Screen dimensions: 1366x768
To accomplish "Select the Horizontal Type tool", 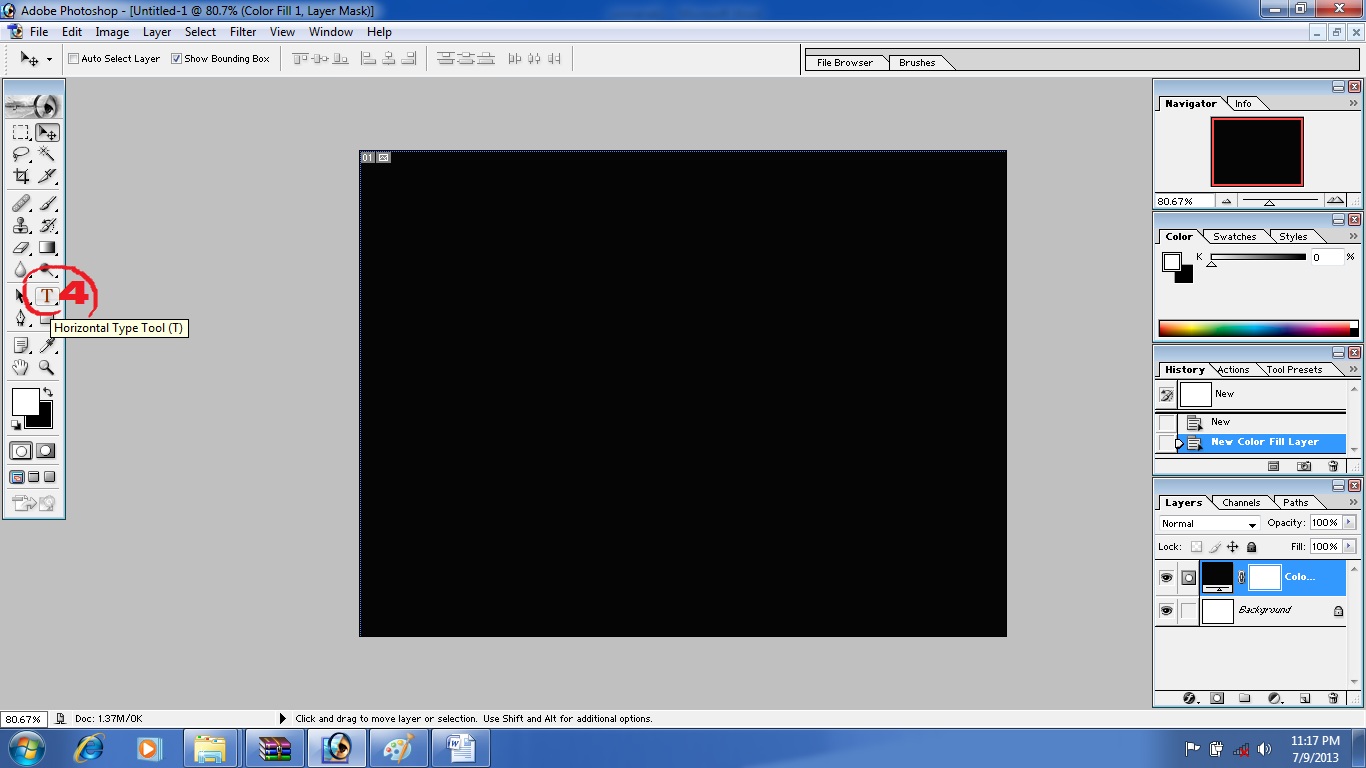I will pos(45,295).
